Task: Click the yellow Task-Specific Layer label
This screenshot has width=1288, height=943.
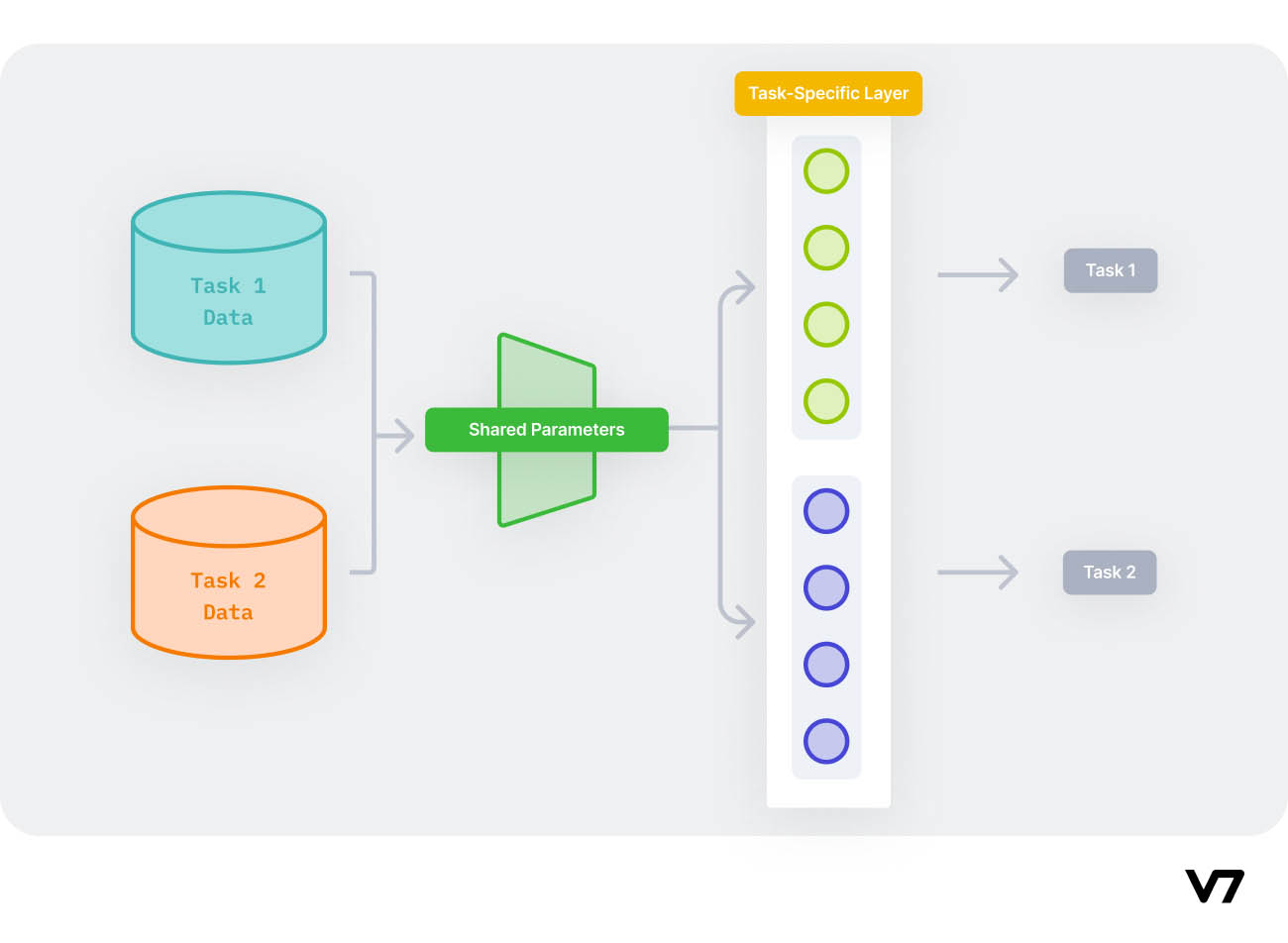Action: click(827, 93)
